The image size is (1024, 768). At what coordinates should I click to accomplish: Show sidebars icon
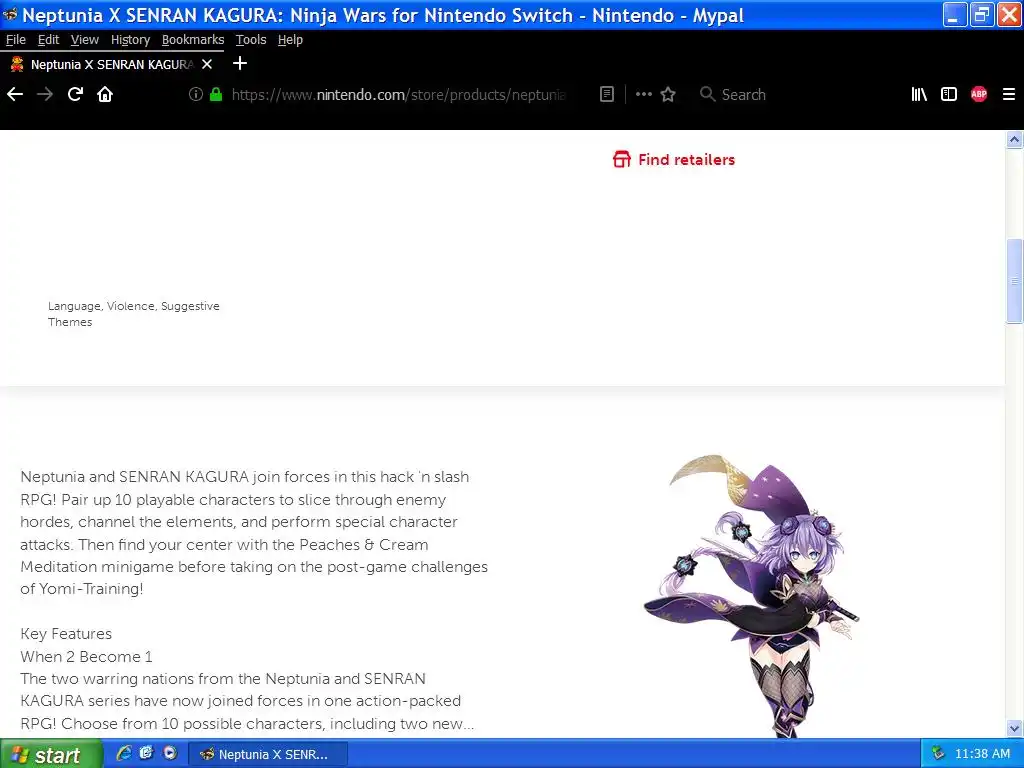click(x=949, y=95)
